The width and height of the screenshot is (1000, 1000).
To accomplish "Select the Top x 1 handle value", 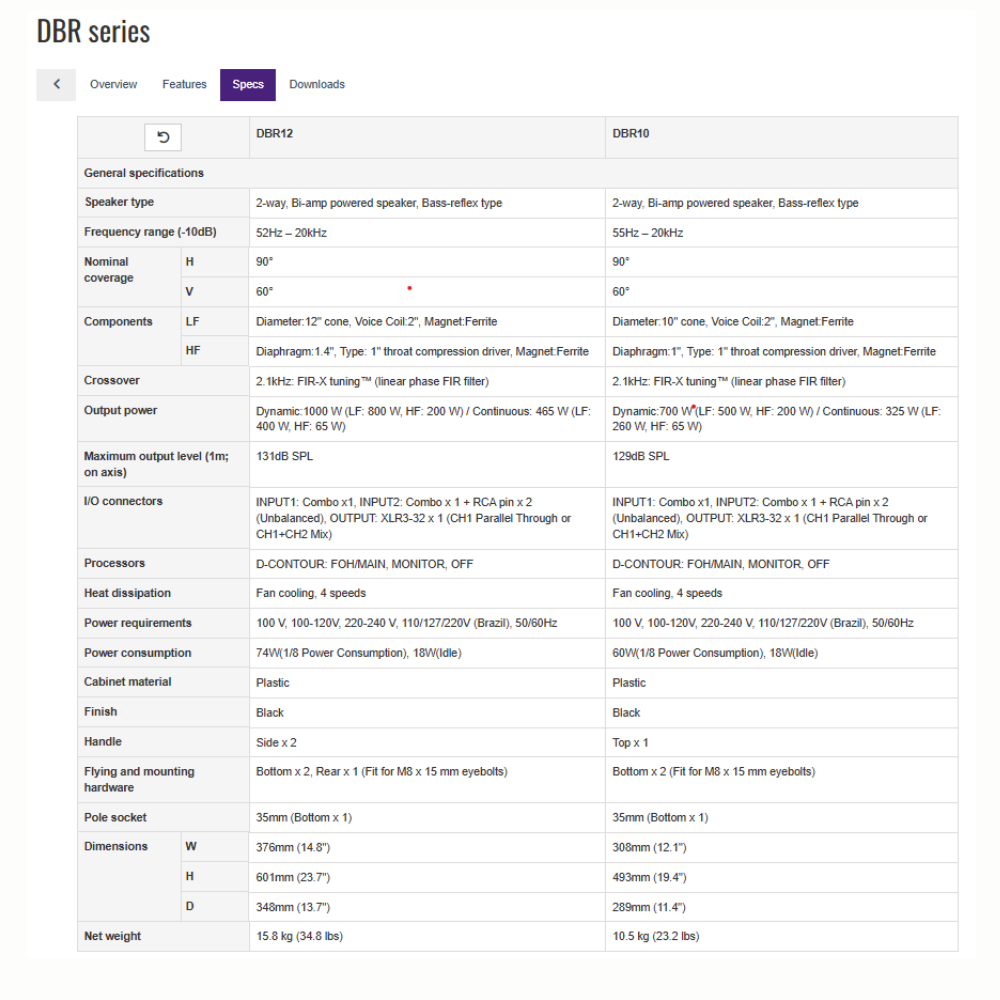I will coord(630,743).
